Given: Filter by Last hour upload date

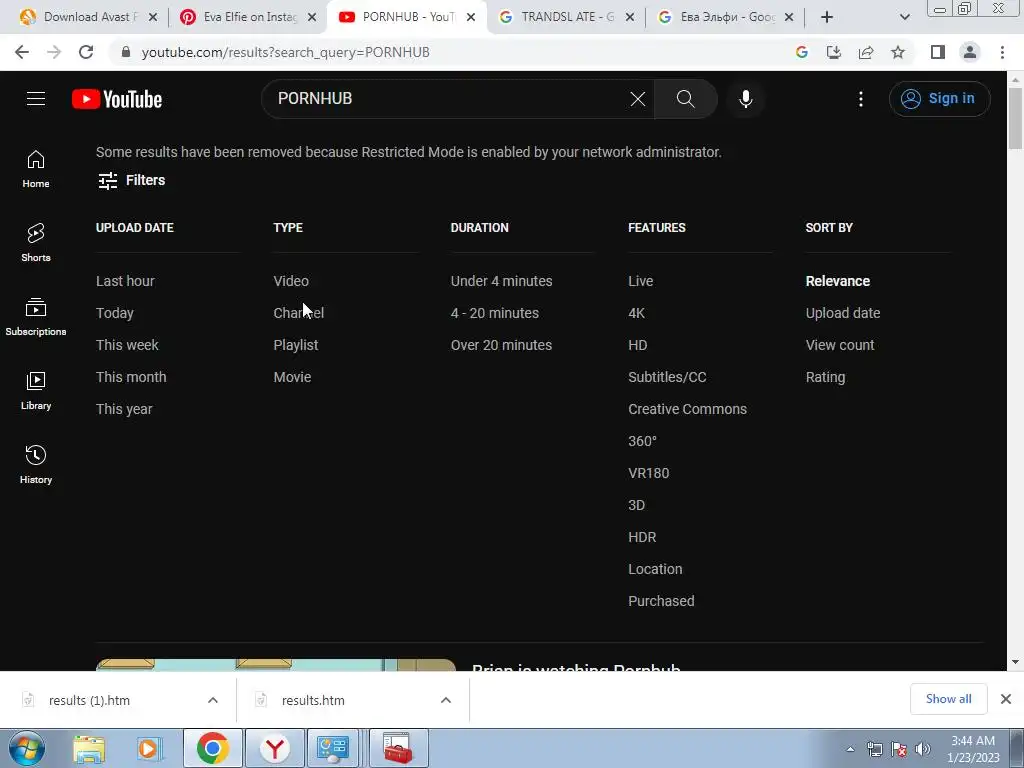Looking at the screenshot, I should [125, 281].
